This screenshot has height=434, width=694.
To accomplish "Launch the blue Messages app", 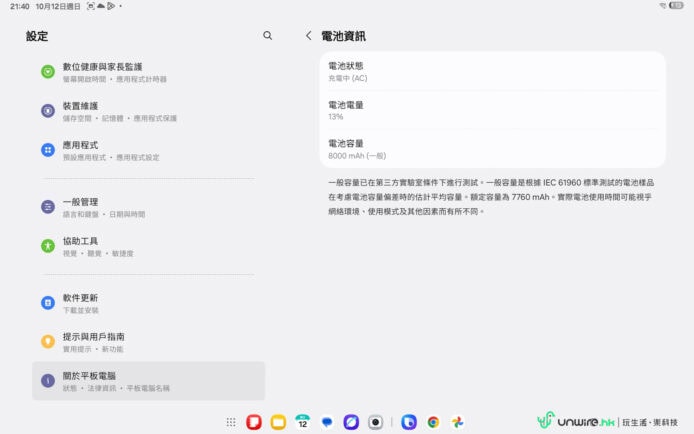I will coord(327,423).
